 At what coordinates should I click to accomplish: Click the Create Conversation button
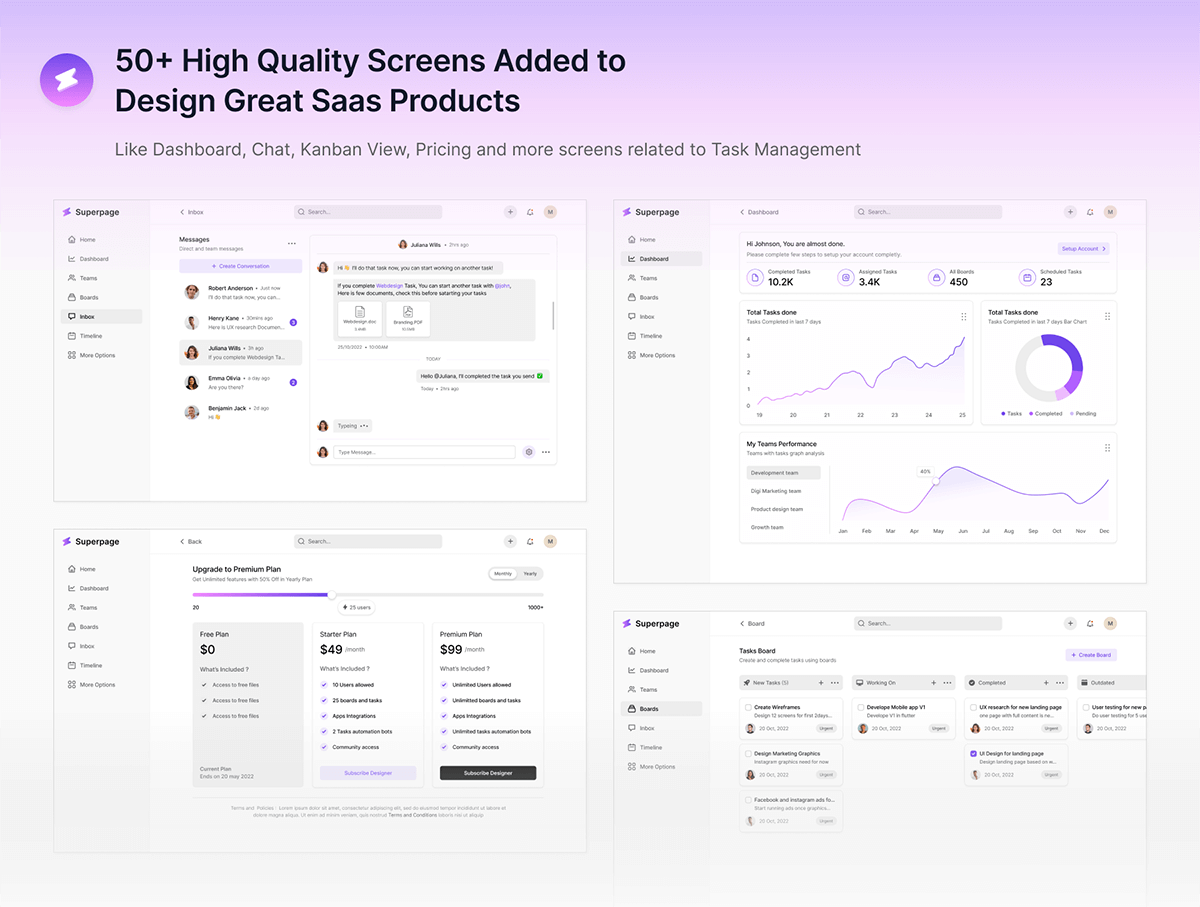[x=240, y=266]
